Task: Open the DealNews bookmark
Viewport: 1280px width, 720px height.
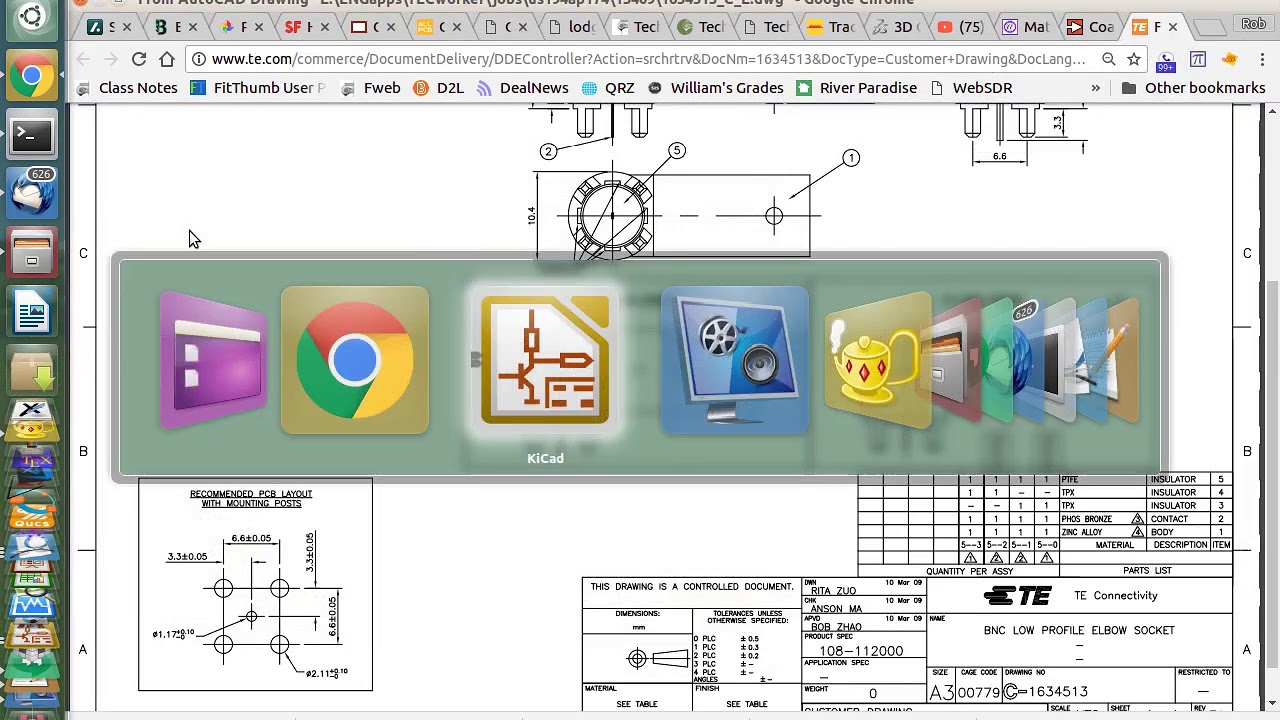Action: (x=523, y=88)
